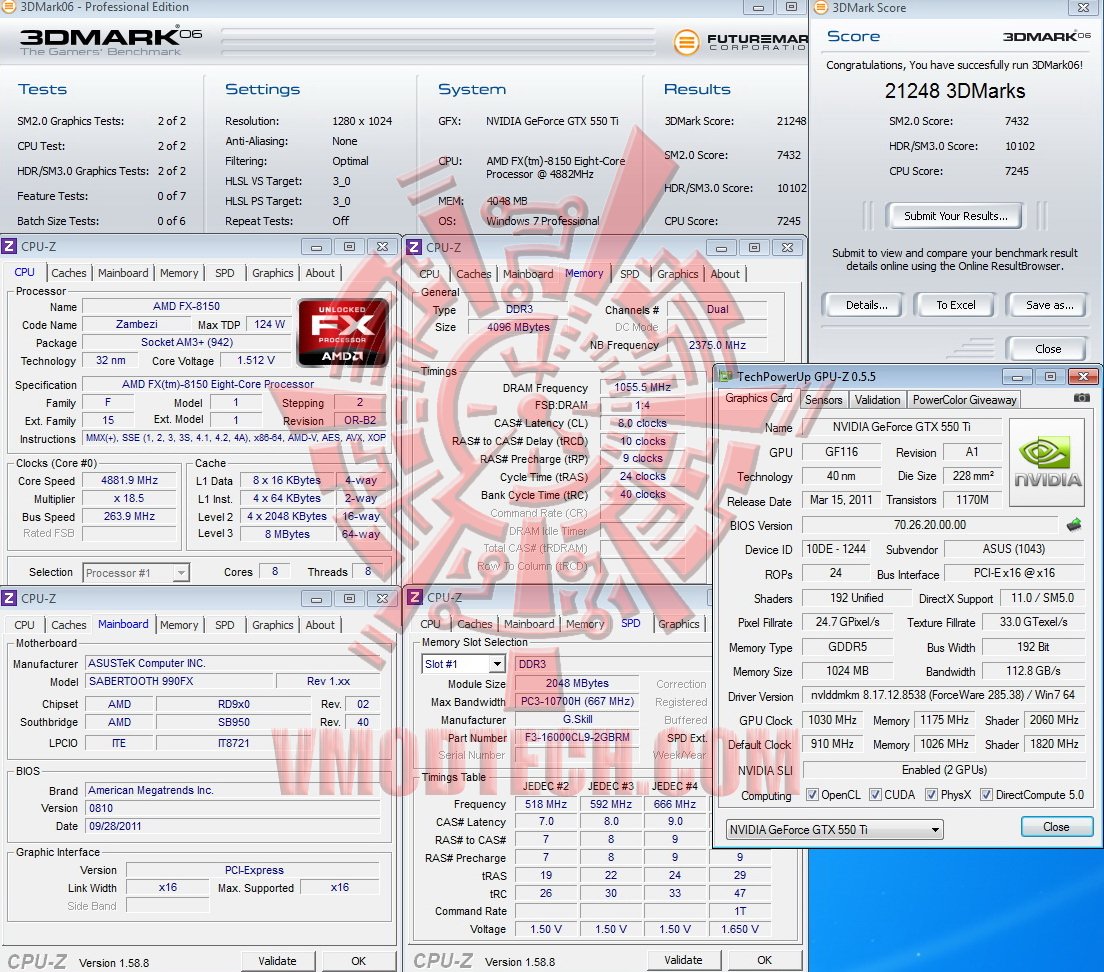1104x972 pixels.
Task: Click the CPU-Z Z icon of the Mainboard window
Action: pos(9,598)
